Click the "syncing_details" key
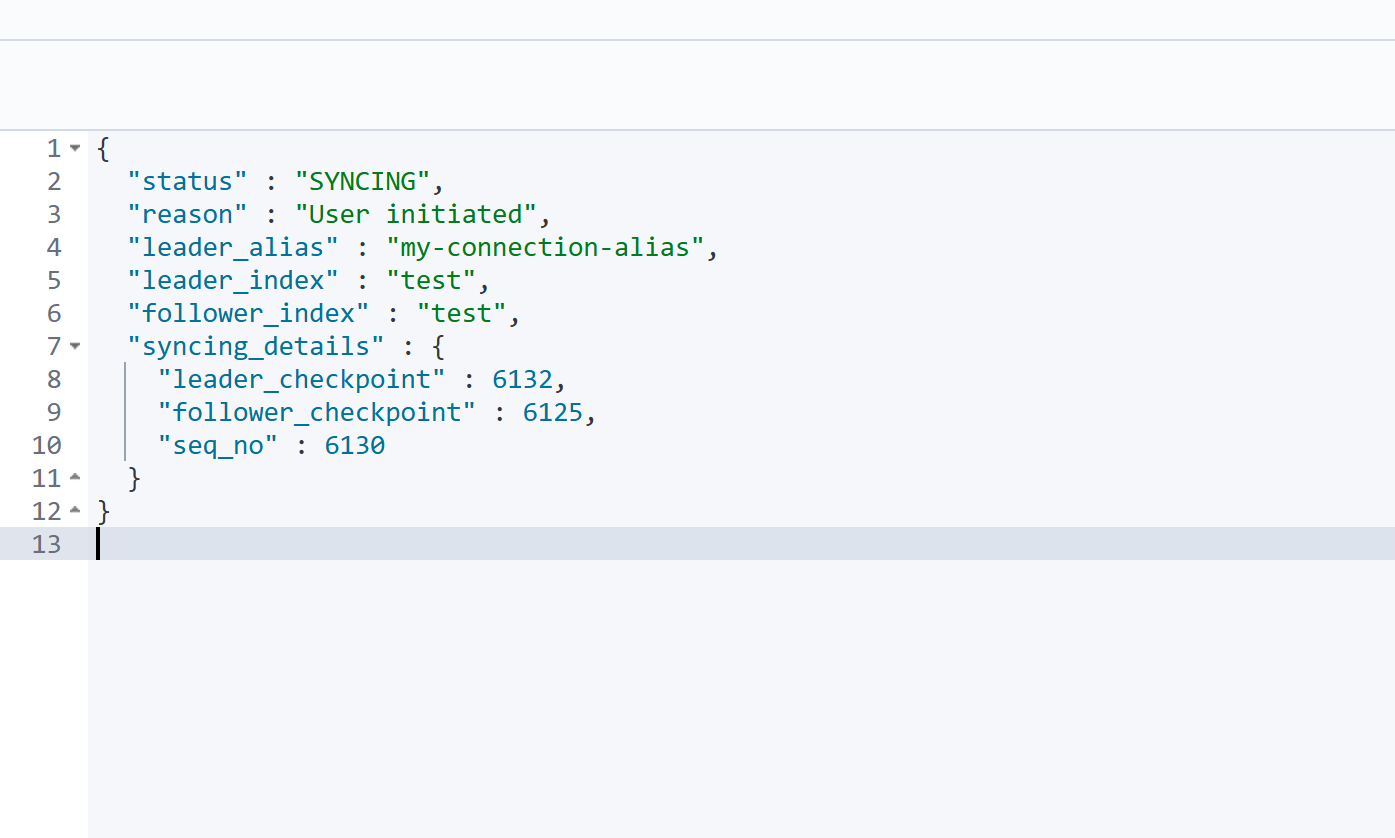This screenshot has width=1395, height=838. tap(256, 346)
